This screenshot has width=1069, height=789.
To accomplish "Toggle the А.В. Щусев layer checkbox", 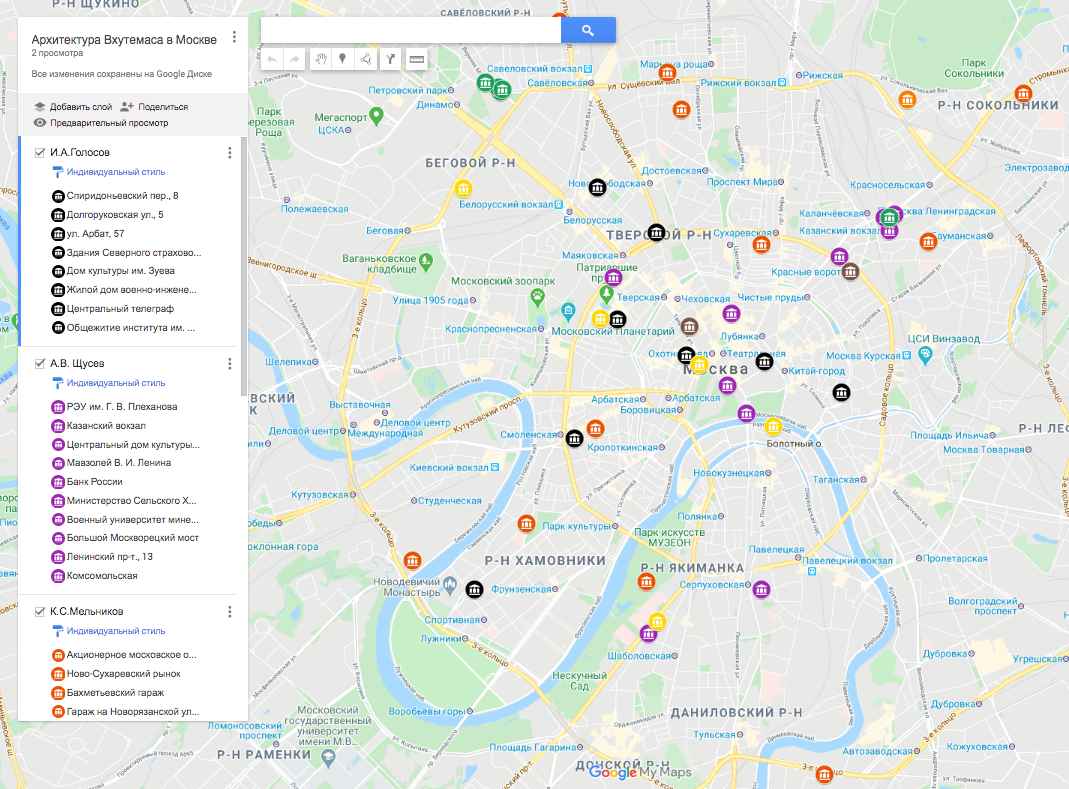I will tap(40, 363).
